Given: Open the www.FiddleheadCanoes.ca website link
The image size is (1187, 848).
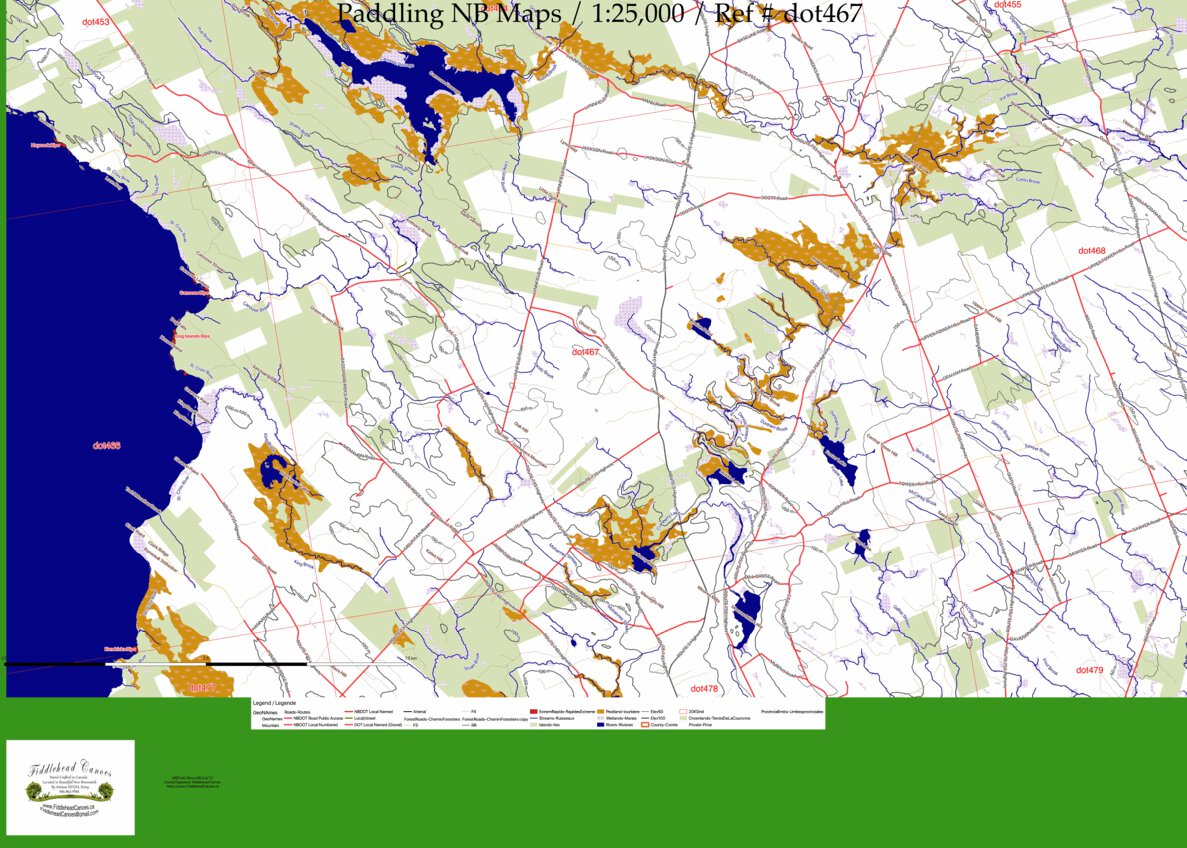Looking at the screenshot, I should tap(69, 807).
